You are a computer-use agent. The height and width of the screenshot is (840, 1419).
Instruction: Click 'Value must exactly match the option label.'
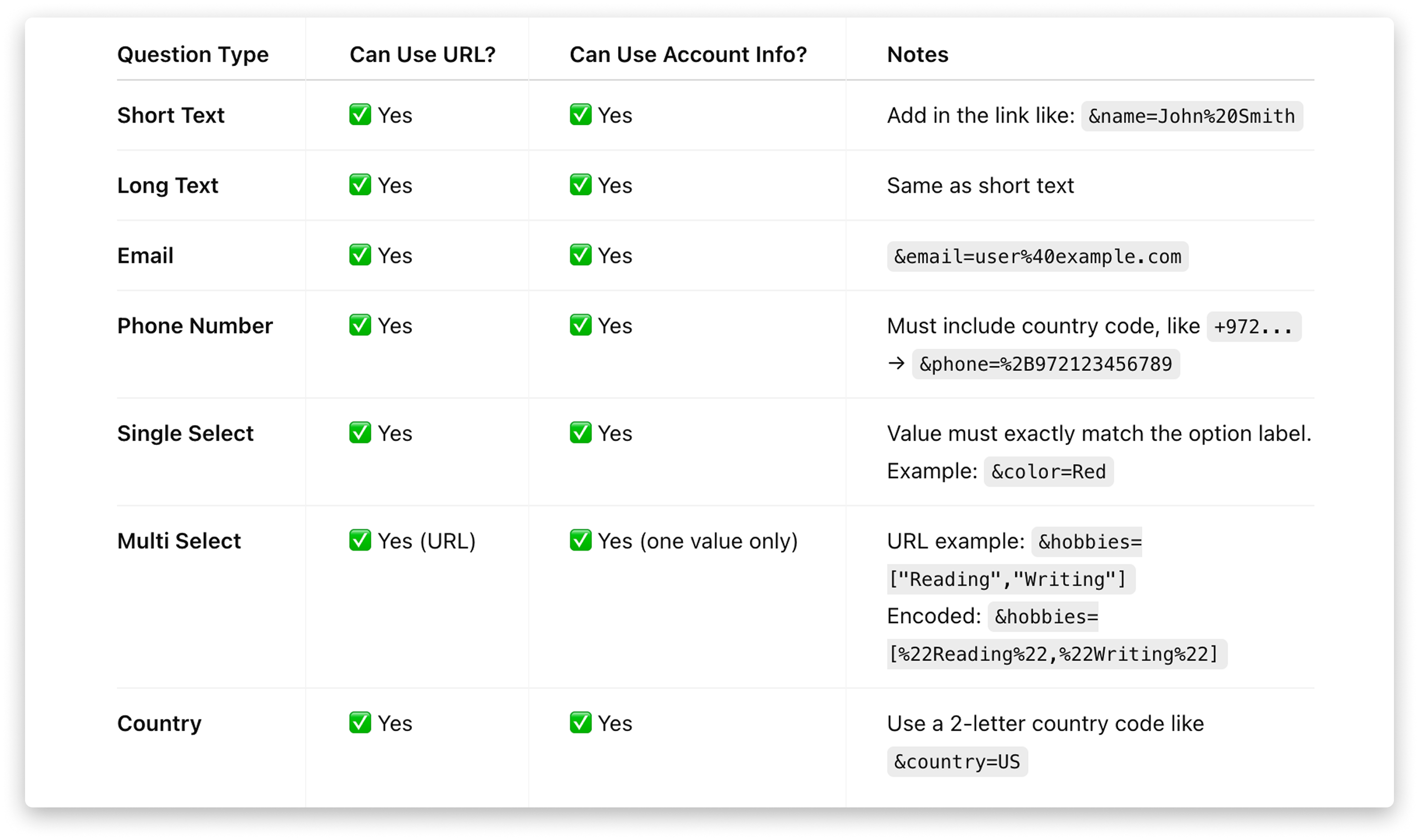pyautogui.click(x=1099, y=434)
